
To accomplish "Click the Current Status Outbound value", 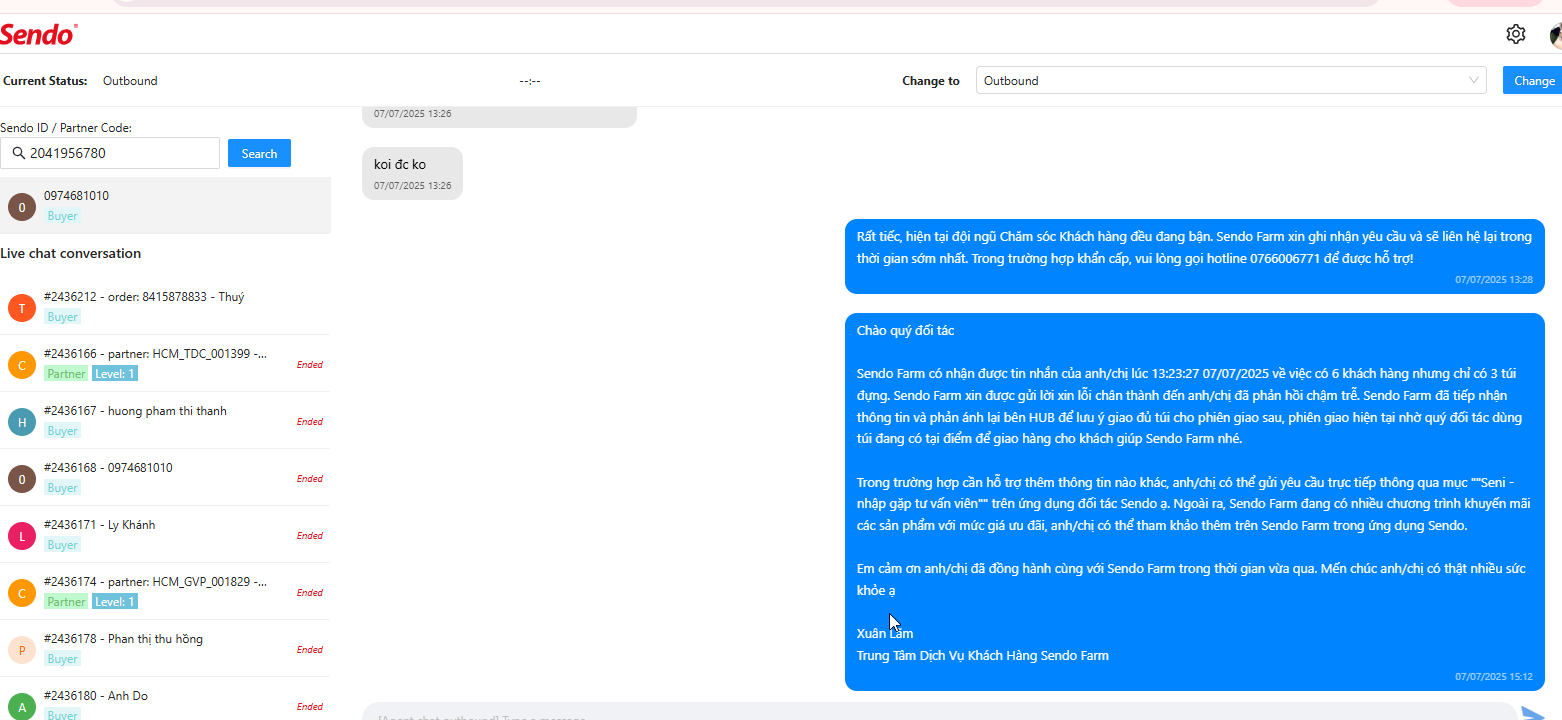I will (130, 81).
